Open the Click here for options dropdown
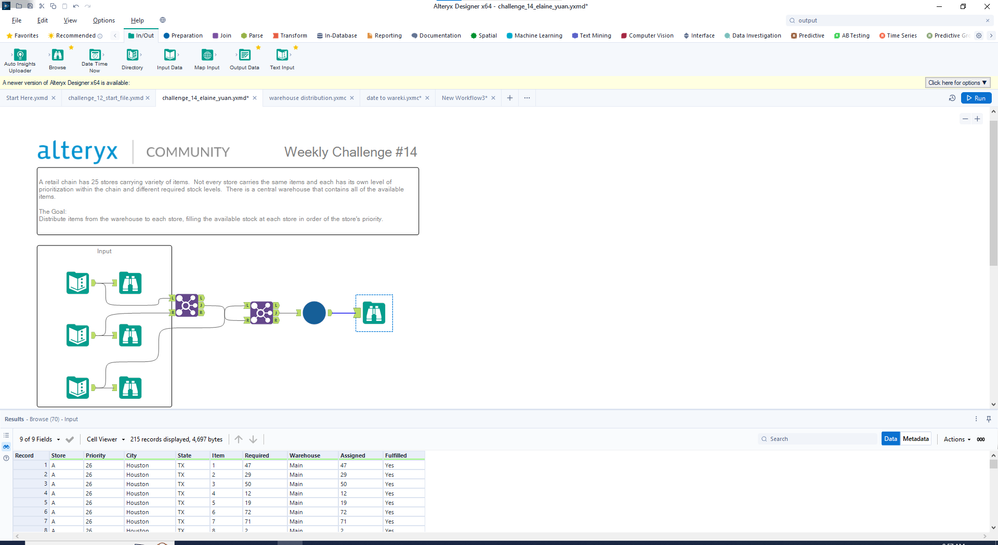This screenshot has height=545, width=998. pos(957,83)
